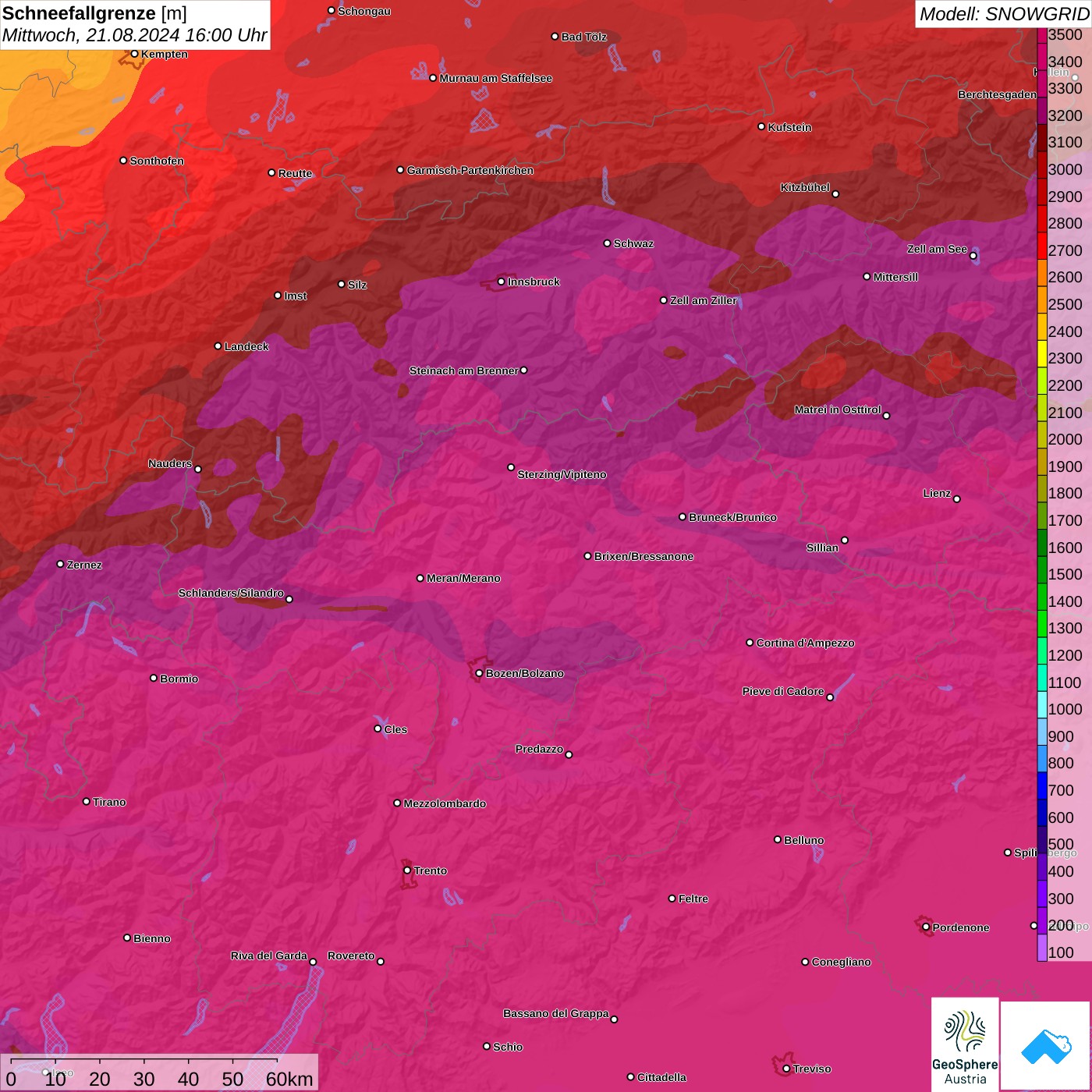Click the date Mittwoch, 21.08.2024 16:00 Uhr
Viewport: 1092px width, 1092px height.
click(x=134, y=35)
